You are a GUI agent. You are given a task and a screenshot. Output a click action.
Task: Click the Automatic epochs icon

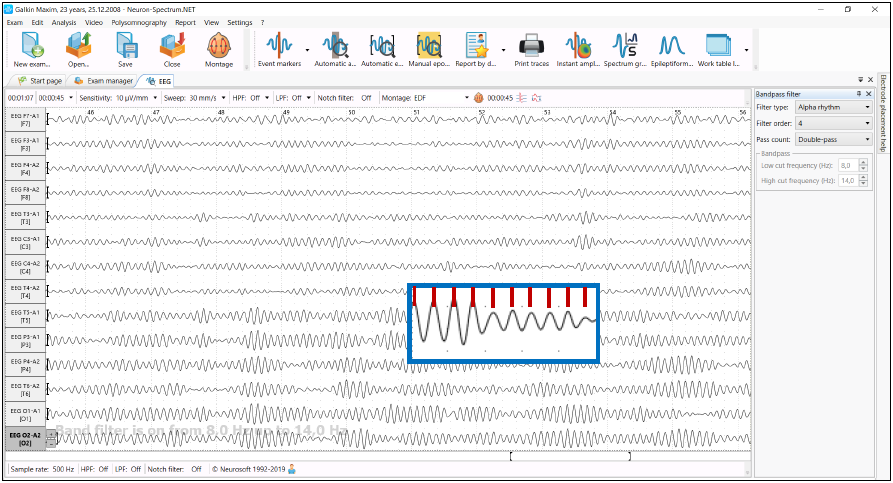pyautogui.click(x=382, y=46)
